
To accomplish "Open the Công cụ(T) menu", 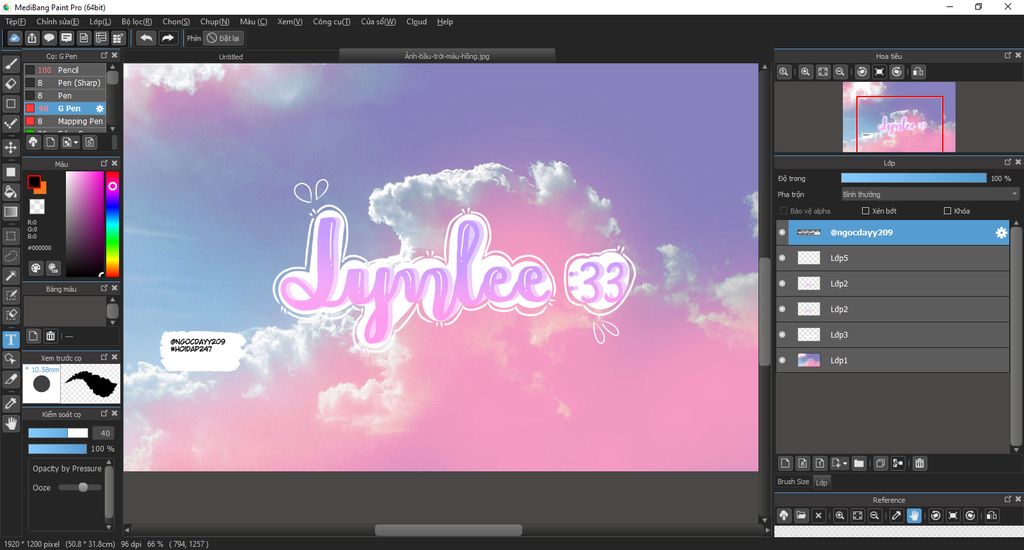I will 331,22.
